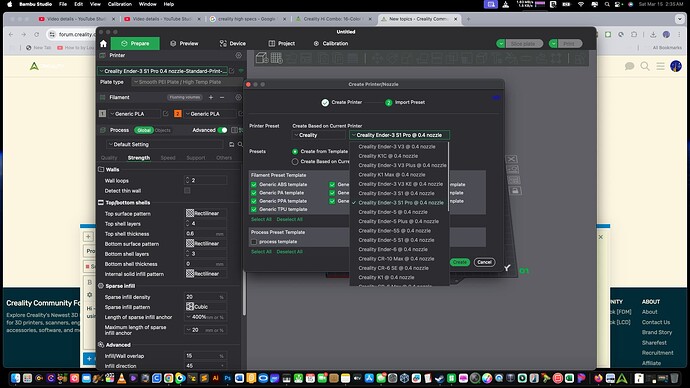Screen dimensions: 690x388
Task: Save the Default Setting process preset
Action: tap(232, 144)
